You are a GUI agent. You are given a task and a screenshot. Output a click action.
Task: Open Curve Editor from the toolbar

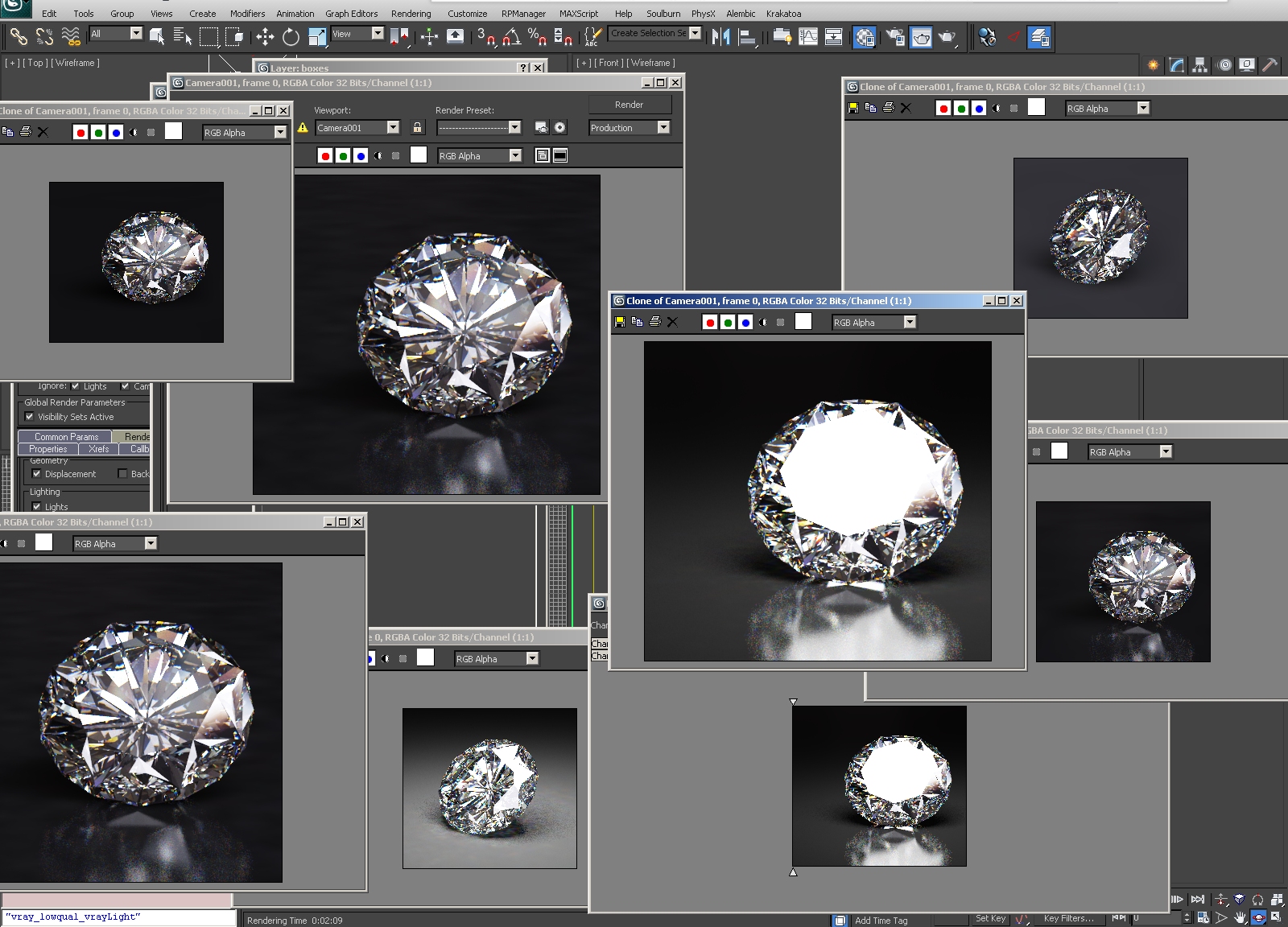(808, 36)
